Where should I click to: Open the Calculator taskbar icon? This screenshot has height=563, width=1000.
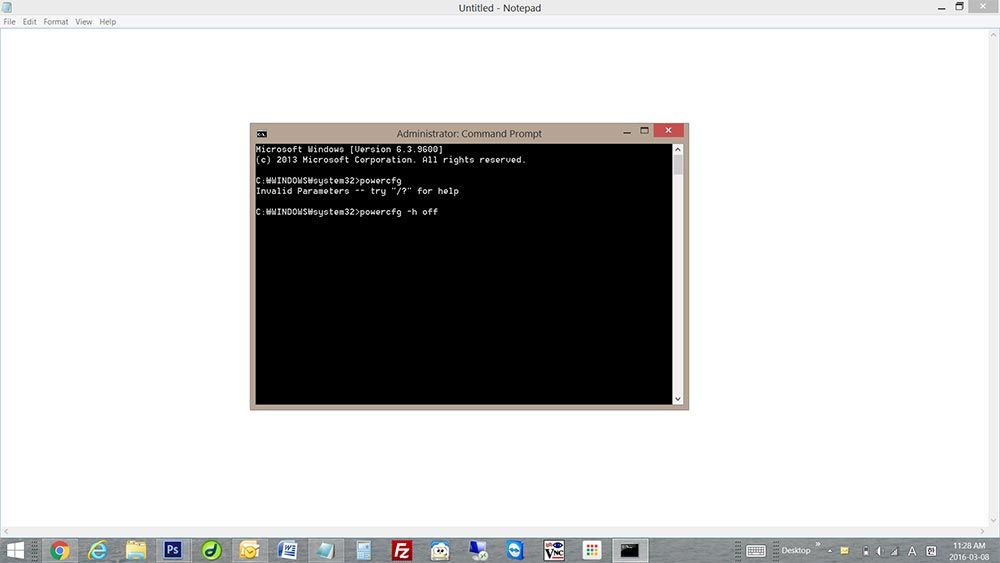[364, 550]
